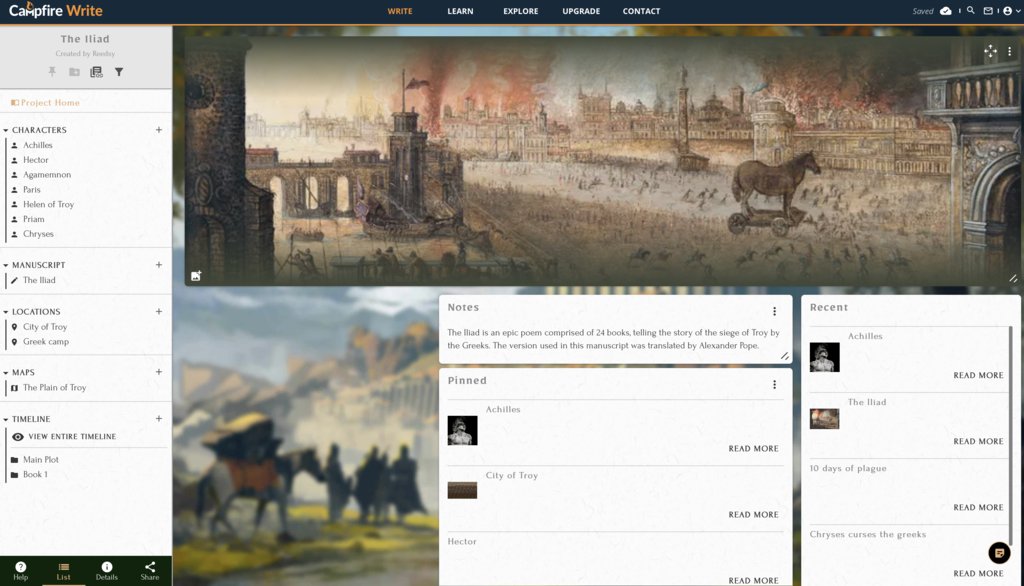The width and height of the screenshot is (1024, 586).
Task: Open Help in bottom bar
Action: (x=21, y=571)
